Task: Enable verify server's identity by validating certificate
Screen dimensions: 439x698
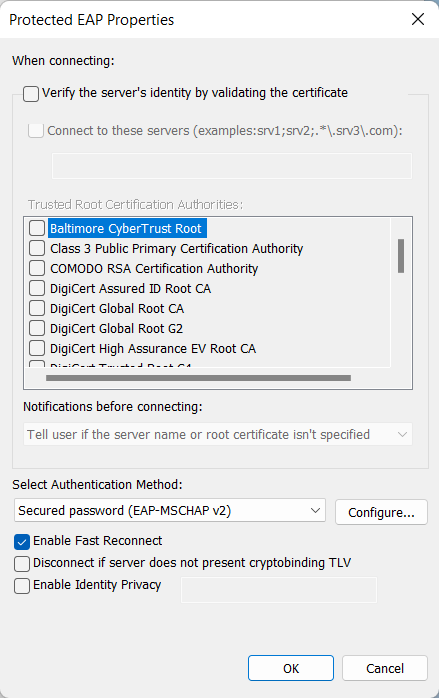Action: tap(31, 94)
